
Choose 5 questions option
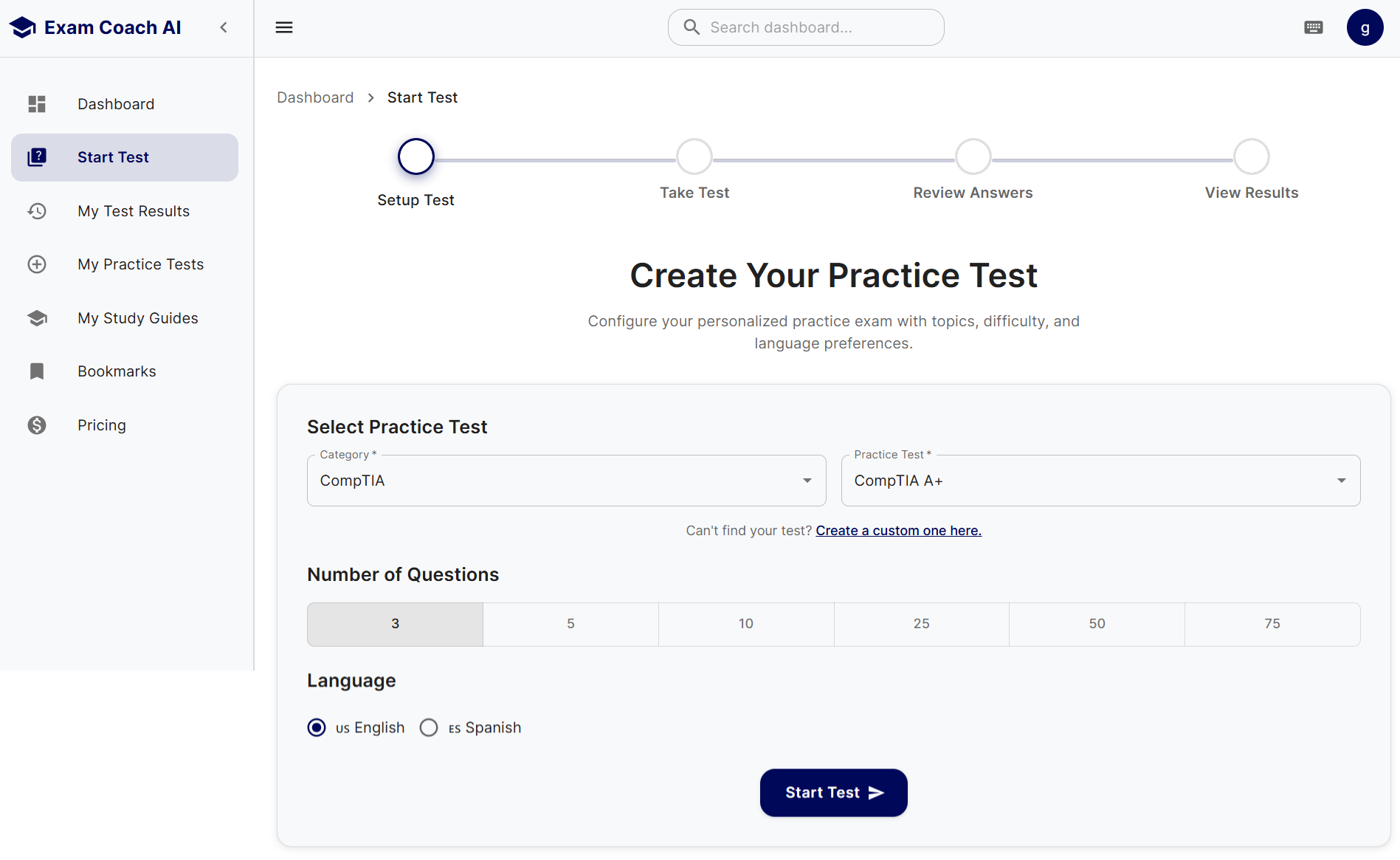coord(571,625)
